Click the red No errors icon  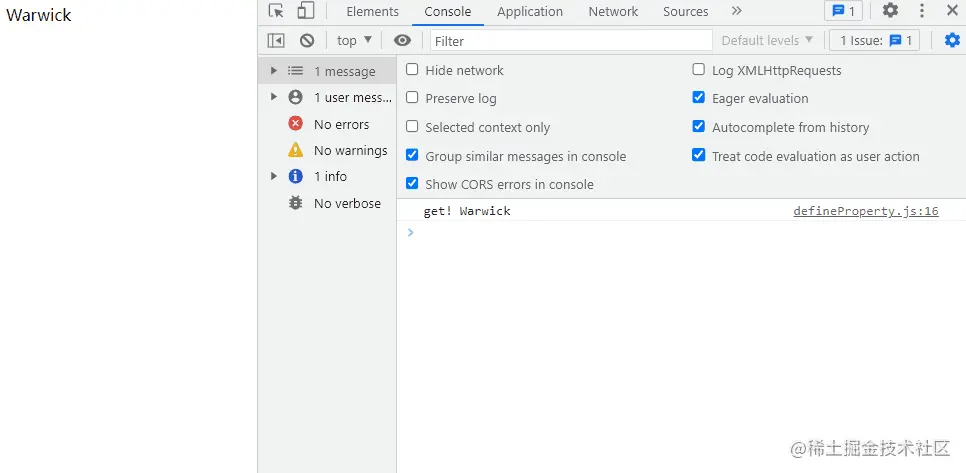point(296,124)
